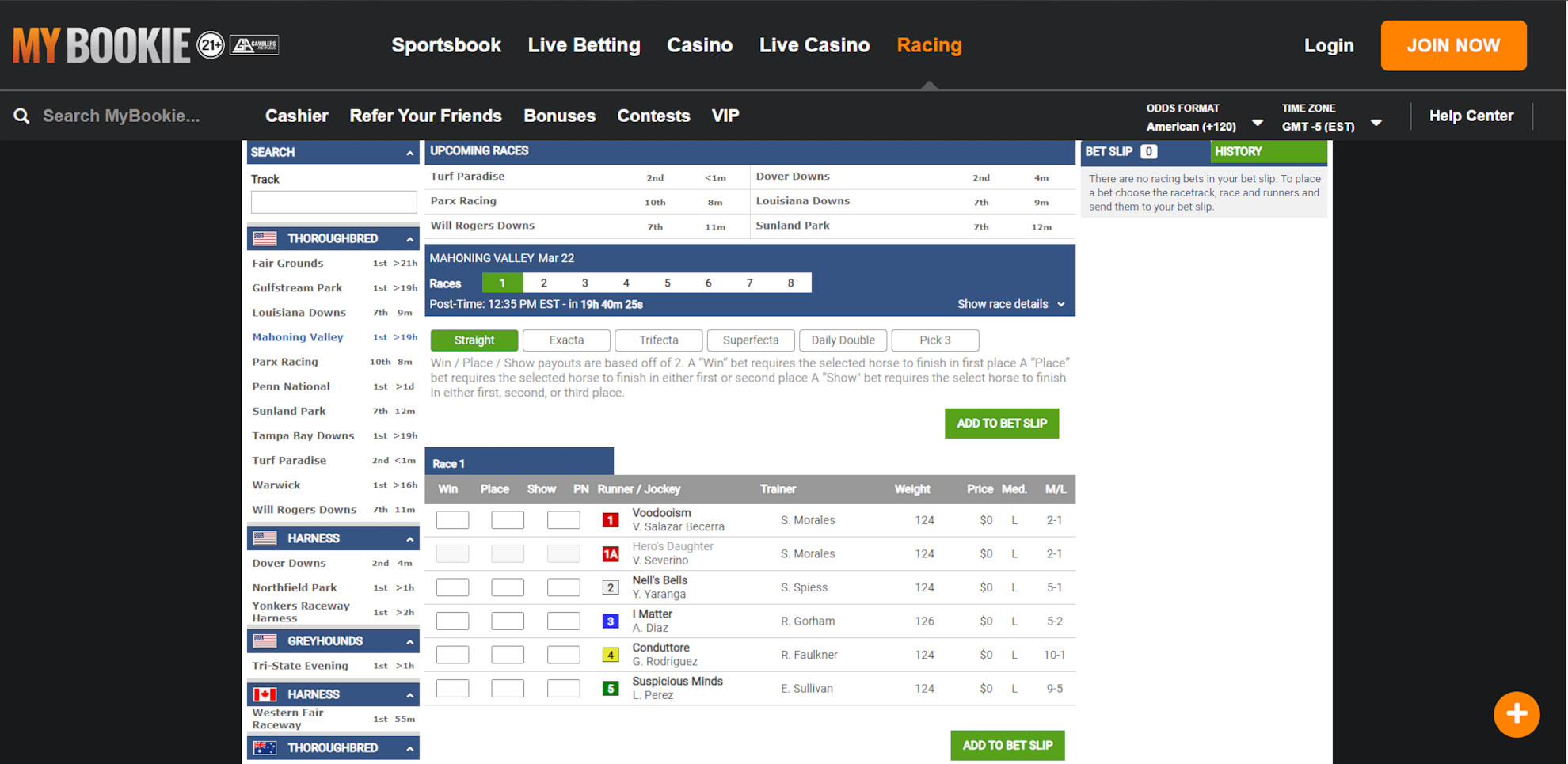Click the yellow number 4 saddlecloth icon
Viewport: 1568px width, 764px height.
click(x=611, y=655)
